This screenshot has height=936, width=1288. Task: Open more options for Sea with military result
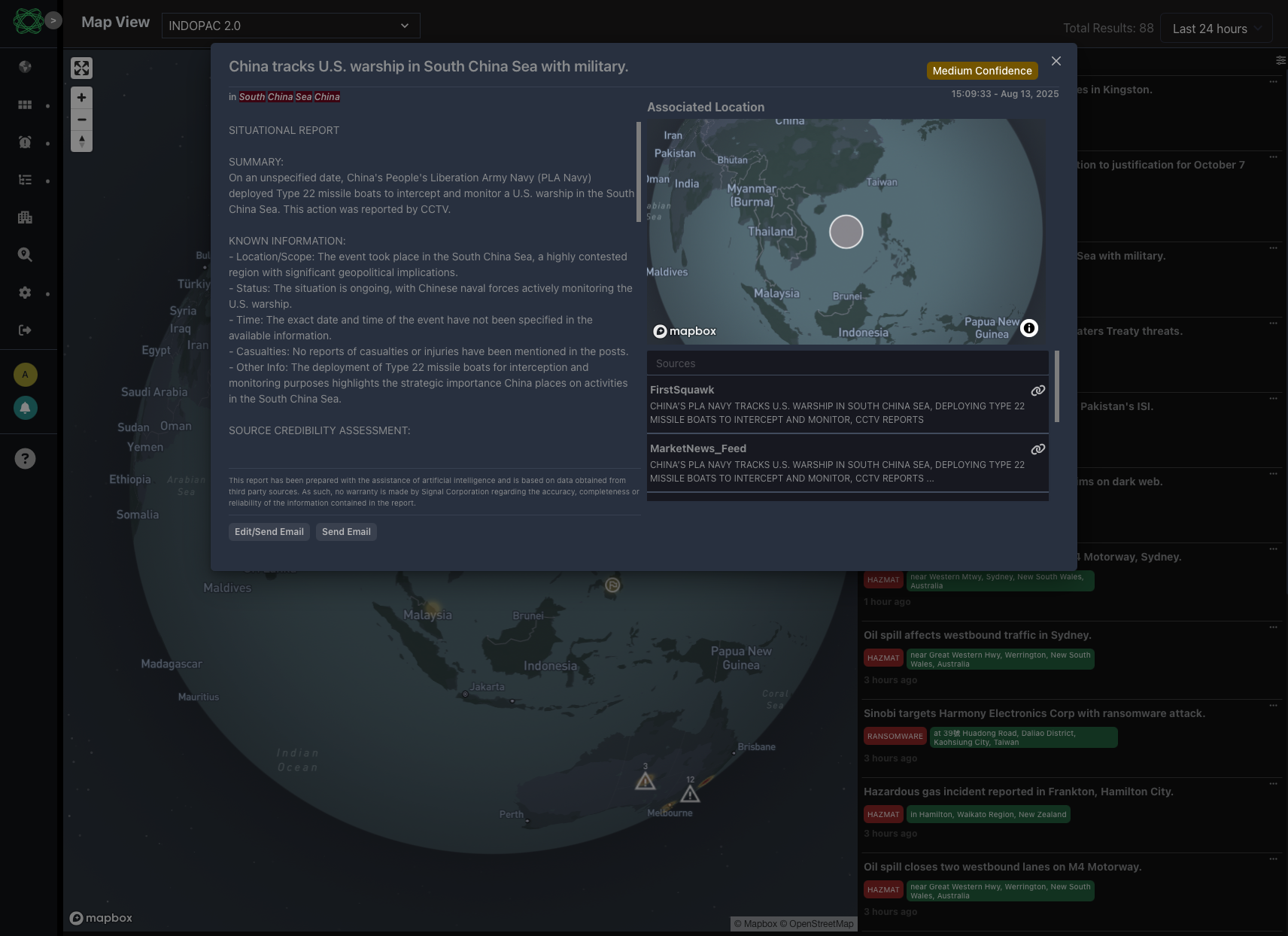click(1273, 248)
